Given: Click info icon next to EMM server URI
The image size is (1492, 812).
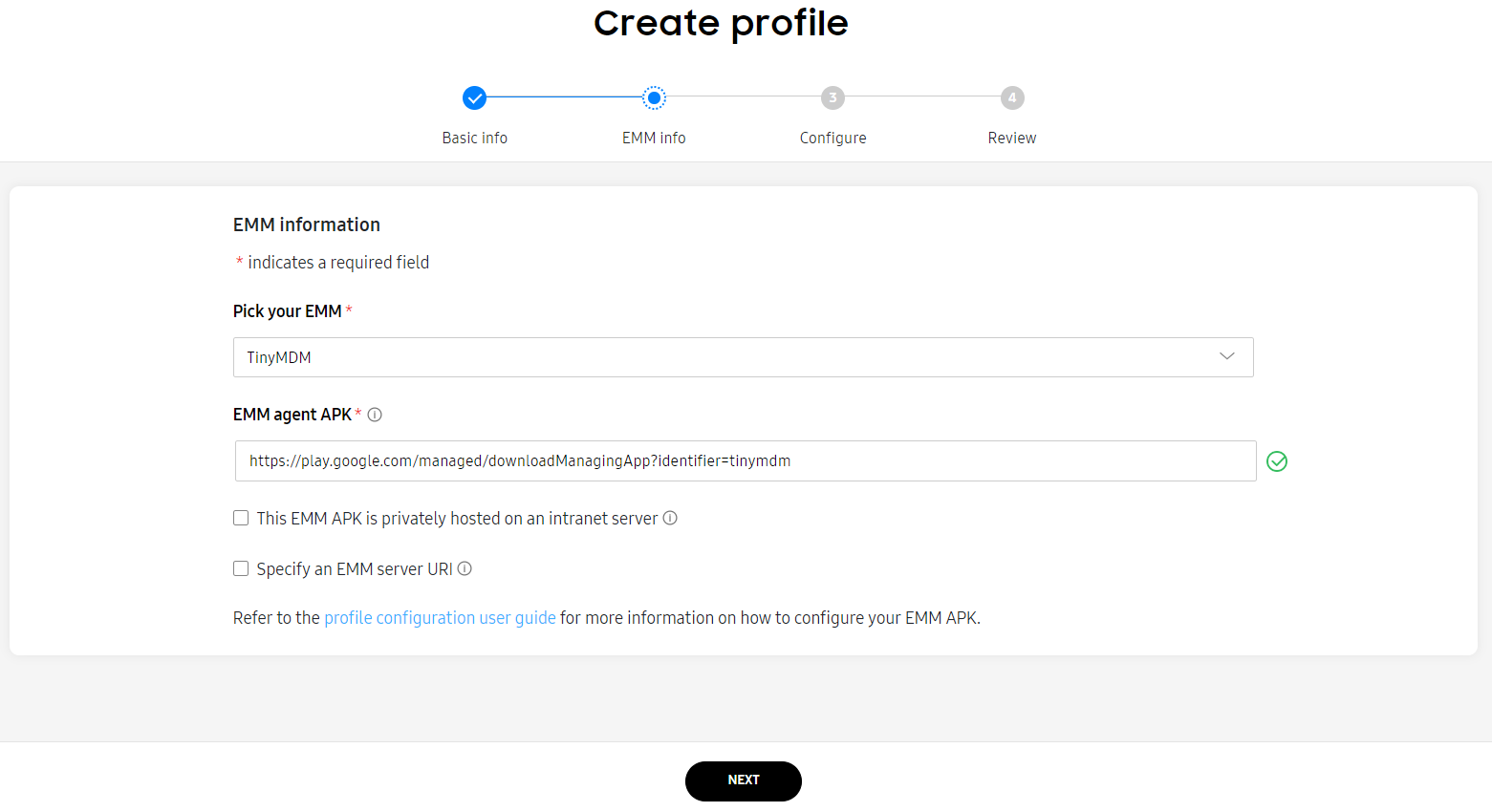Looking at the screenshot, I should pyautogui.click(x=465, y=568).
